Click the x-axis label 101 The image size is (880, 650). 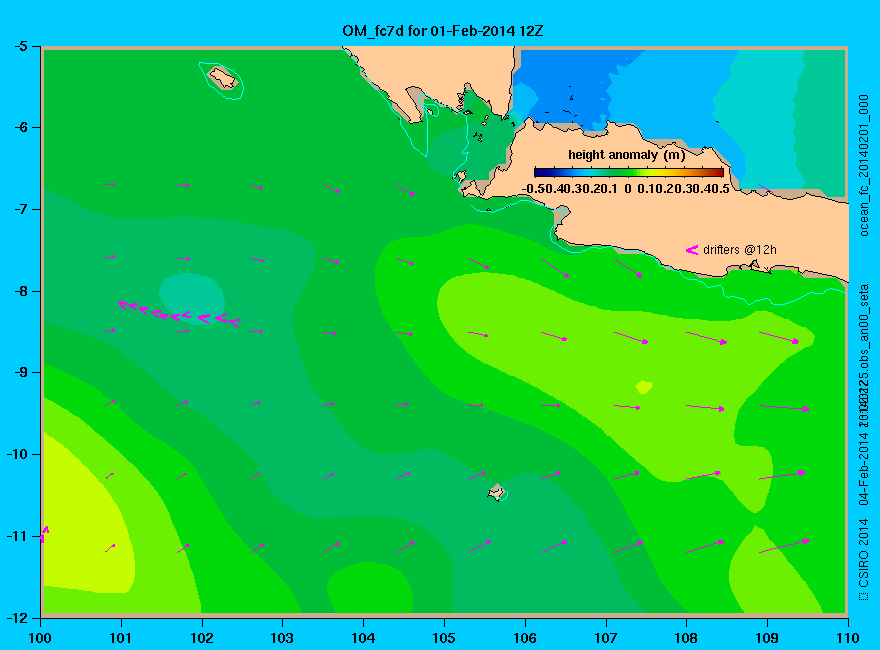[x=121, y=638]
